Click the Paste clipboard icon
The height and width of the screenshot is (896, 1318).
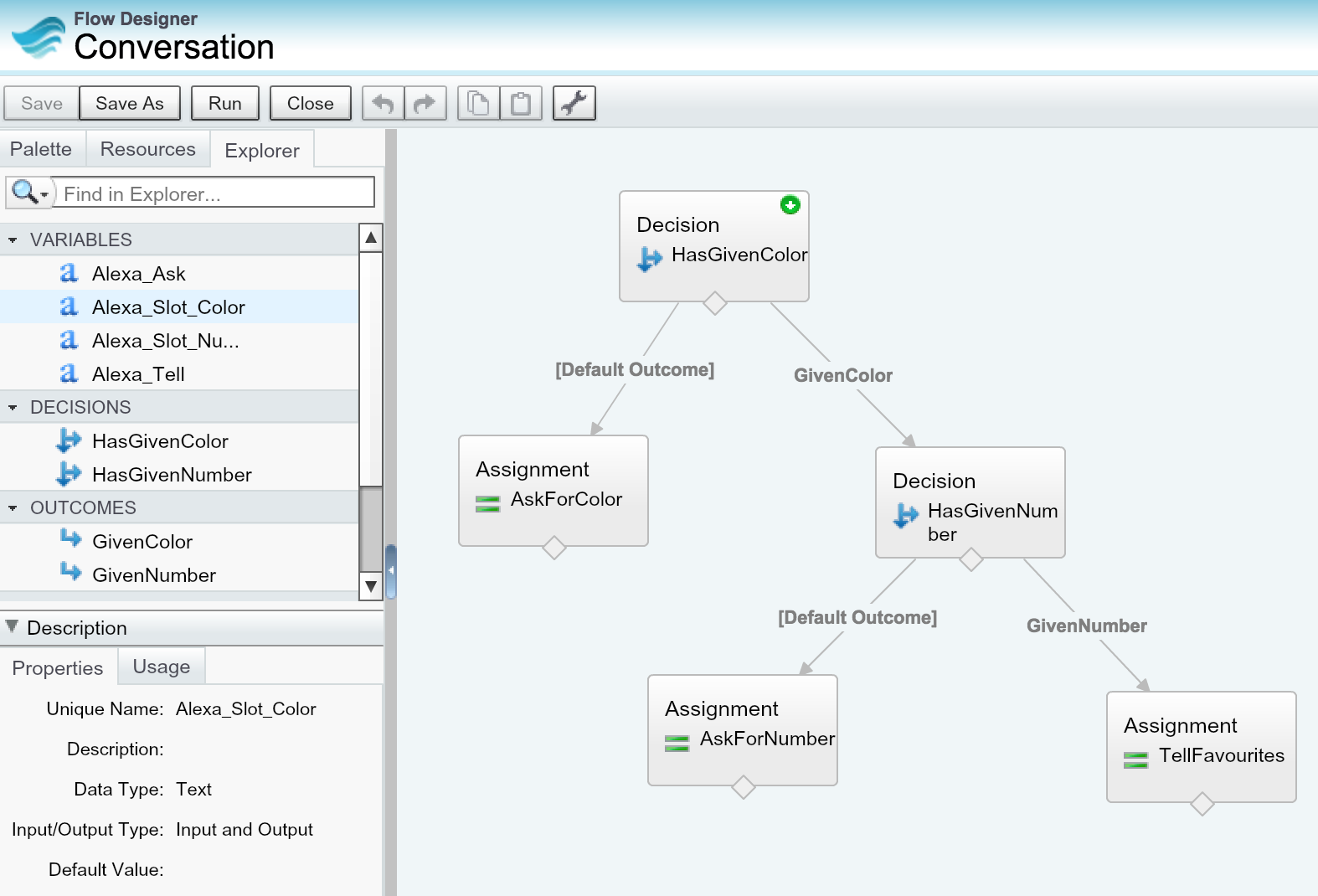[521, 103]
